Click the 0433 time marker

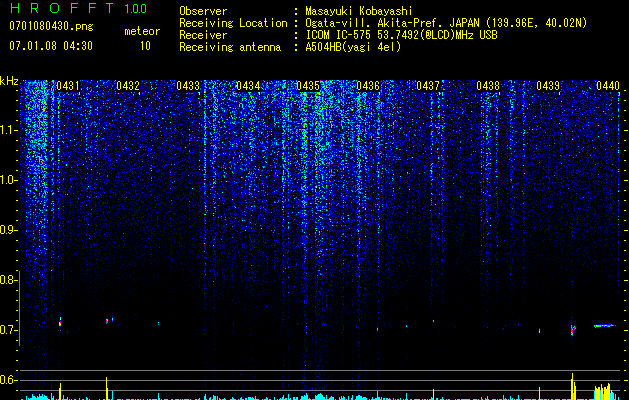point(188,86)
